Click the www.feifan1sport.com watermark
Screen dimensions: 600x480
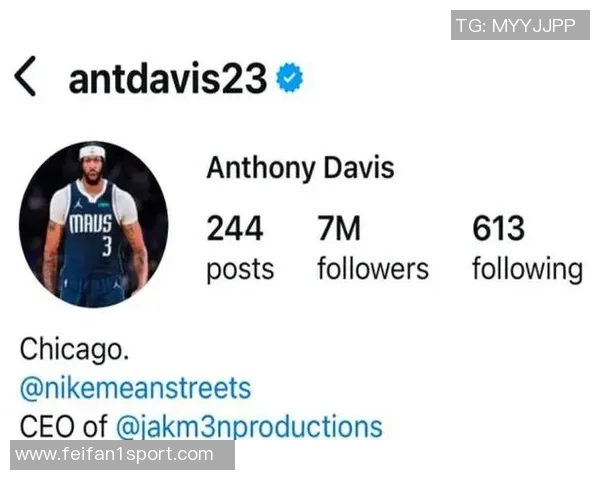pos(122,455)
